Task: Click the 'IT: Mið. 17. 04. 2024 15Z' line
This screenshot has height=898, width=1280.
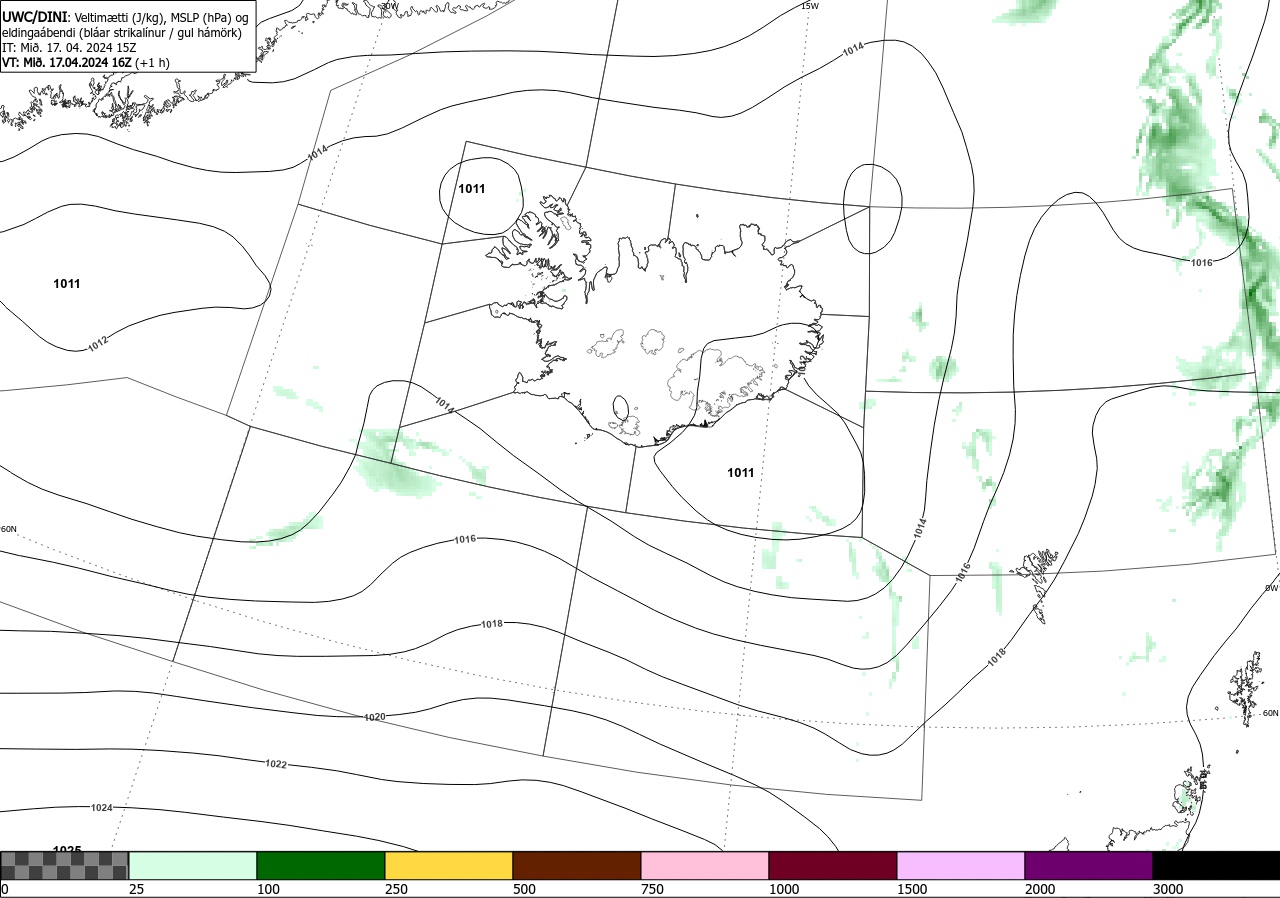Action: click(x=69, y=47)
